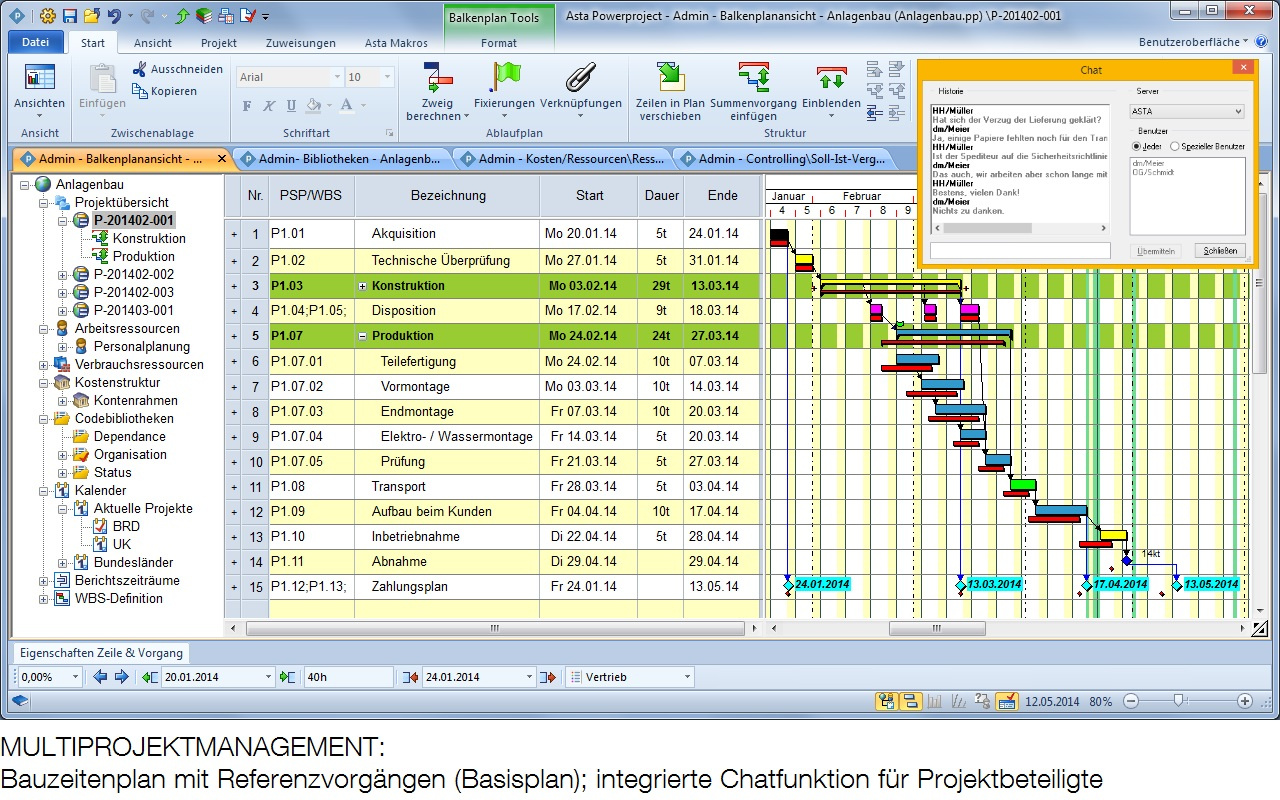1280x800 pixels.
Task: Open the Ansichten views gallery
Action: 40,90
